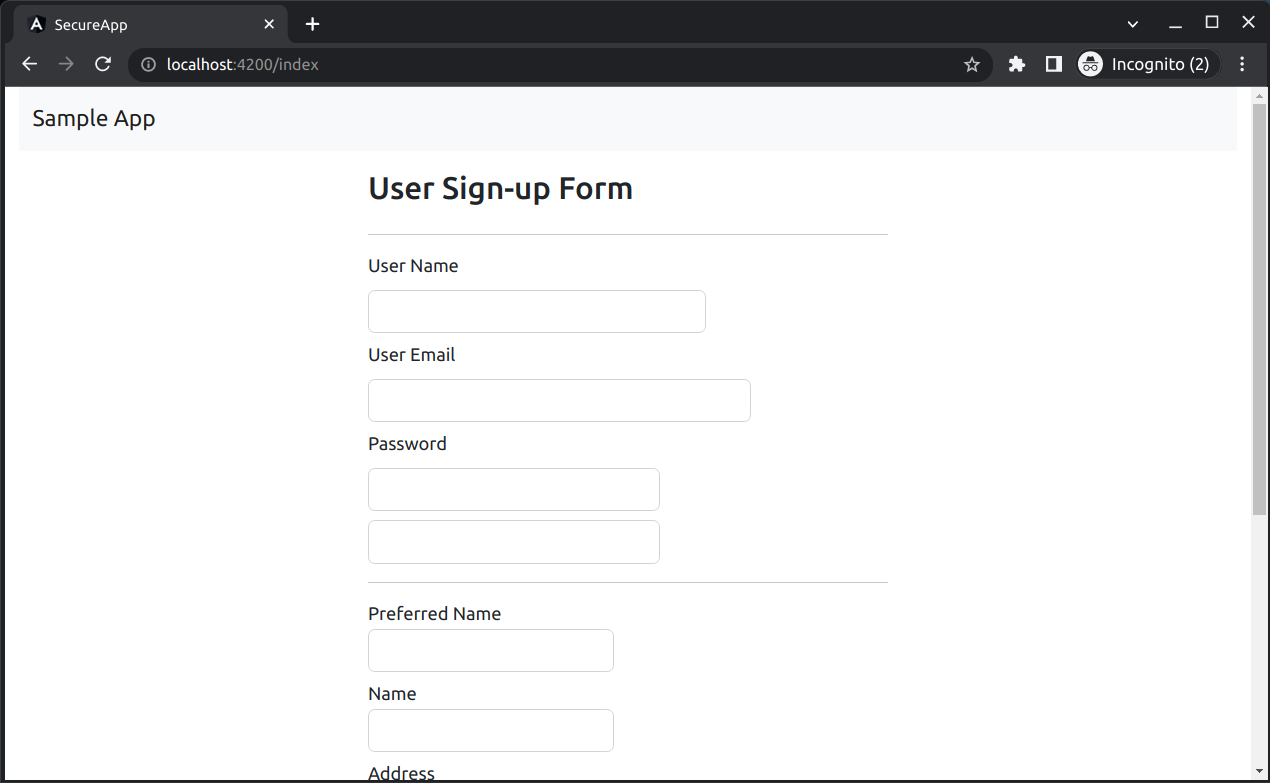Click the Sample App navbar brand
Viewport: 1270px width, 783px height.
(94, 118)
